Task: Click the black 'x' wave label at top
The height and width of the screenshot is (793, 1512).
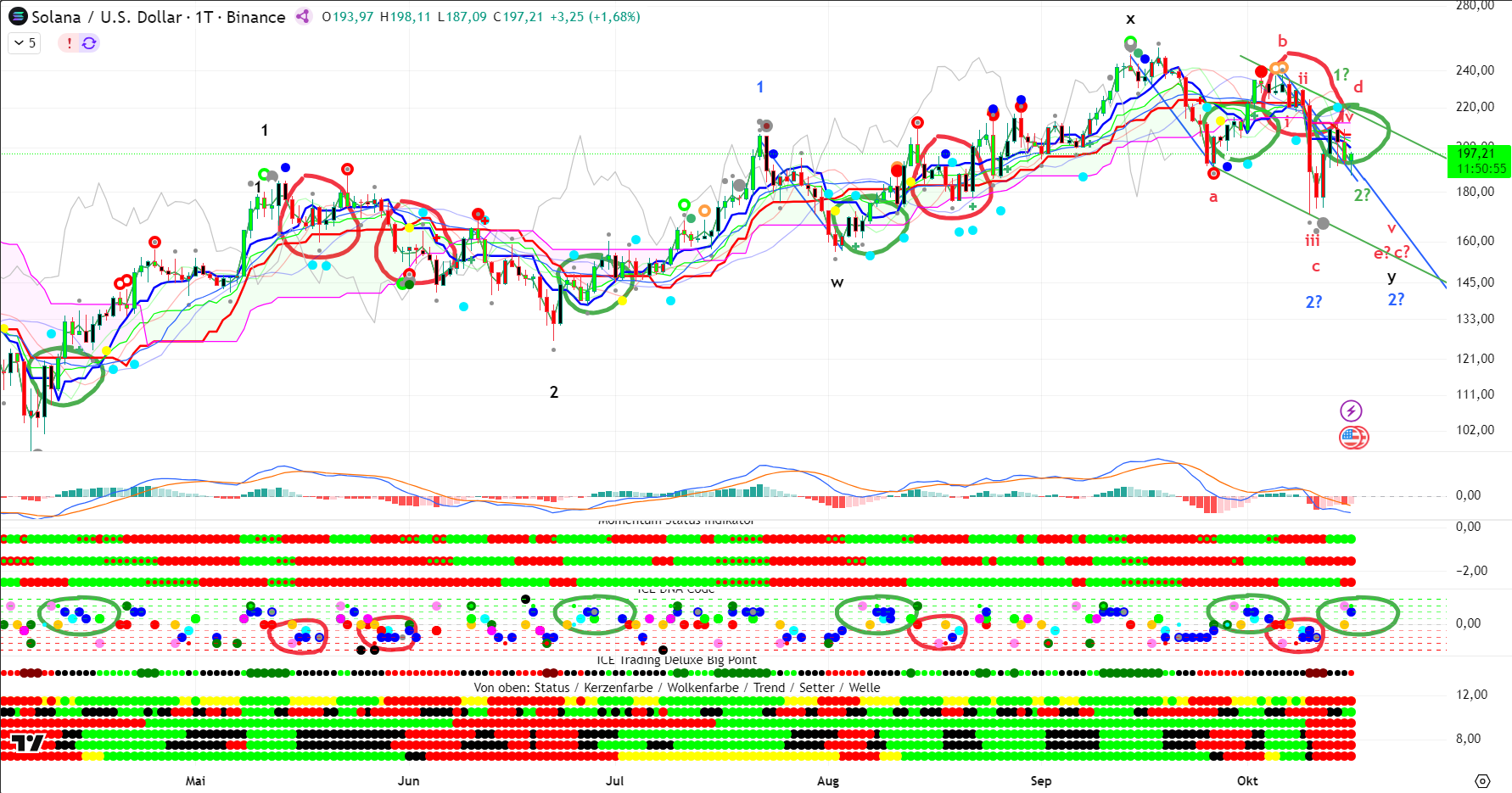Action: 1130,19
